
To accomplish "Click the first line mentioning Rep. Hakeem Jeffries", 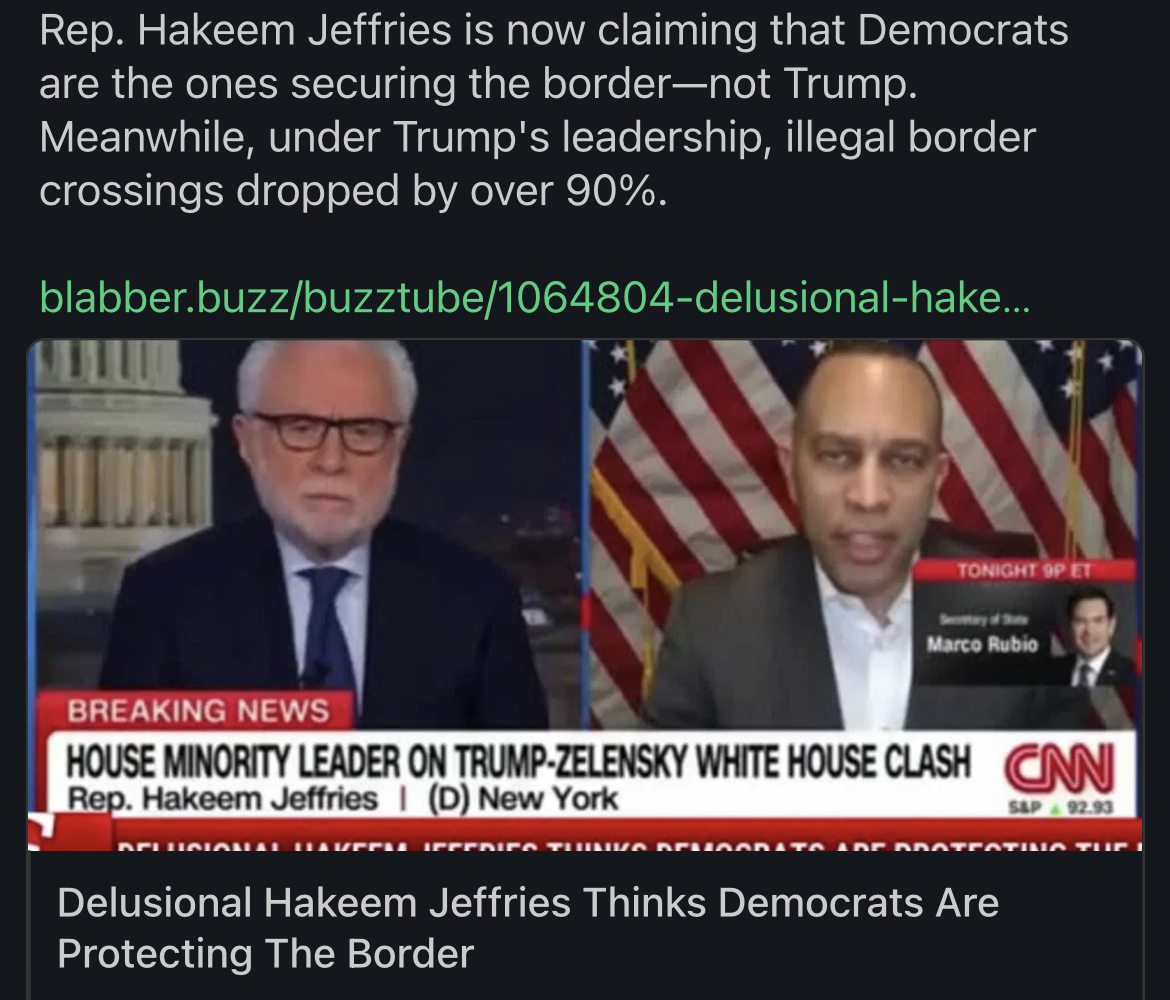I will pos(554,31).
